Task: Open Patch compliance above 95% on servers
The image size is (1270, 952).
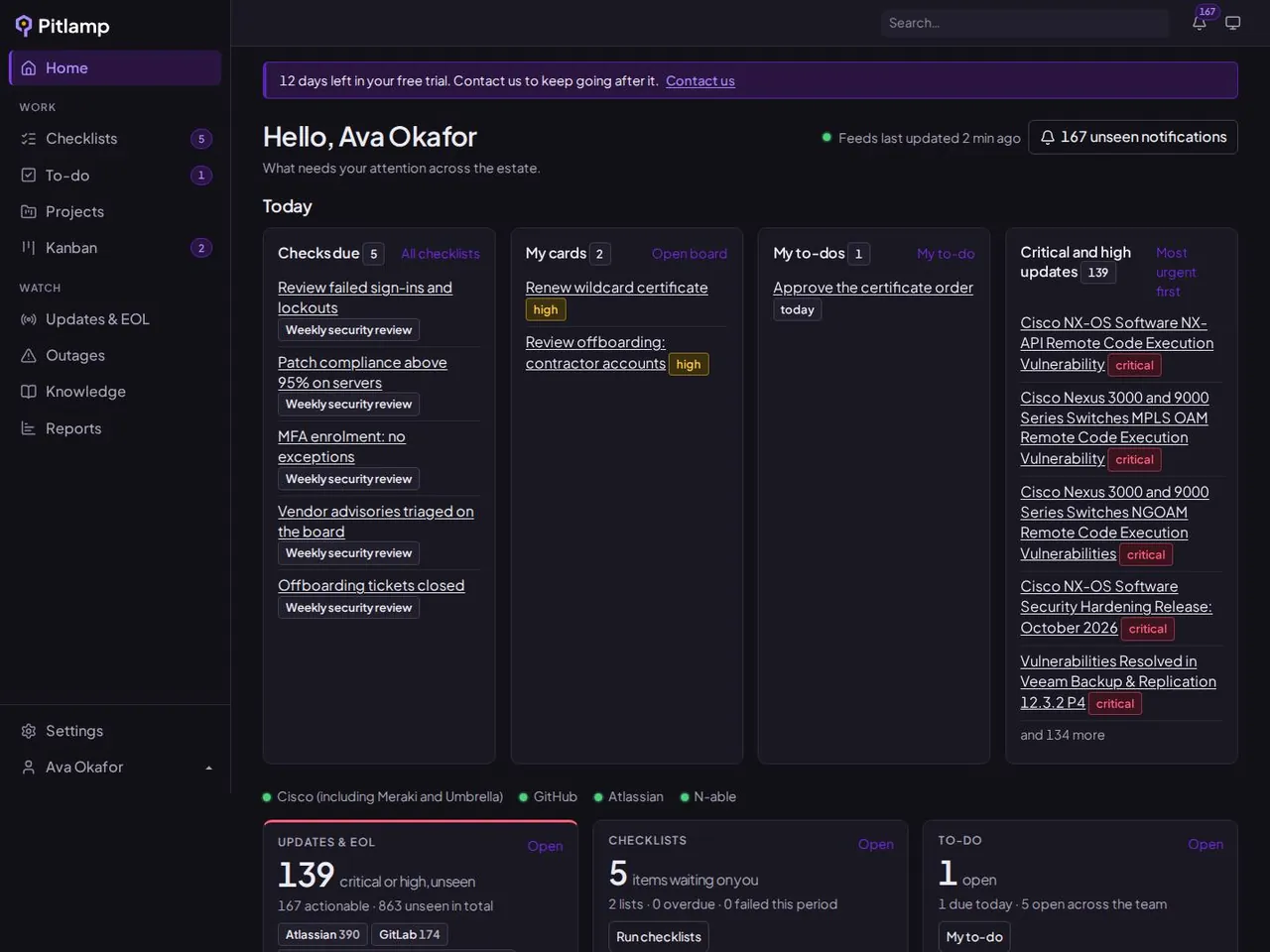Action: pyautogui.click(x=362, y=373)
